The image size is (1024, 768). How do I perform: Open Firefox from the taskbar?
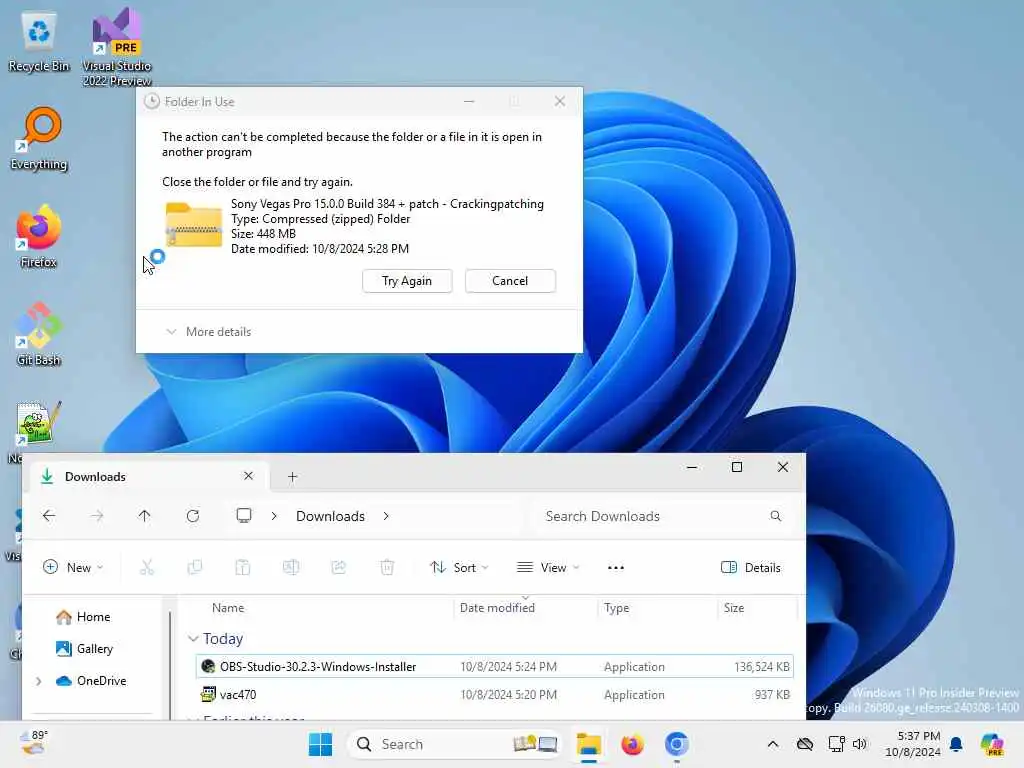pos(632,744)
